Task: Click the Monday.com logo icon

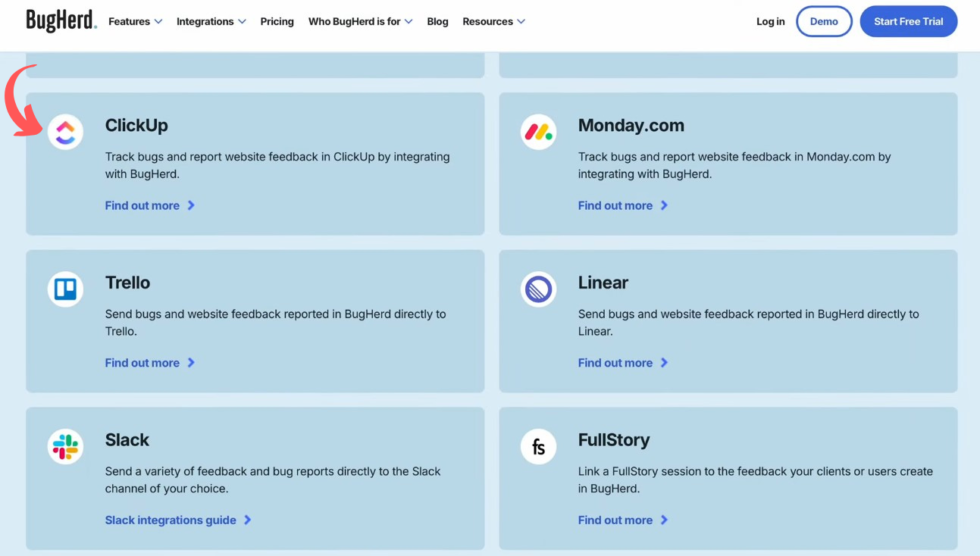Action: pyautogui.click(x=538, y=132)
